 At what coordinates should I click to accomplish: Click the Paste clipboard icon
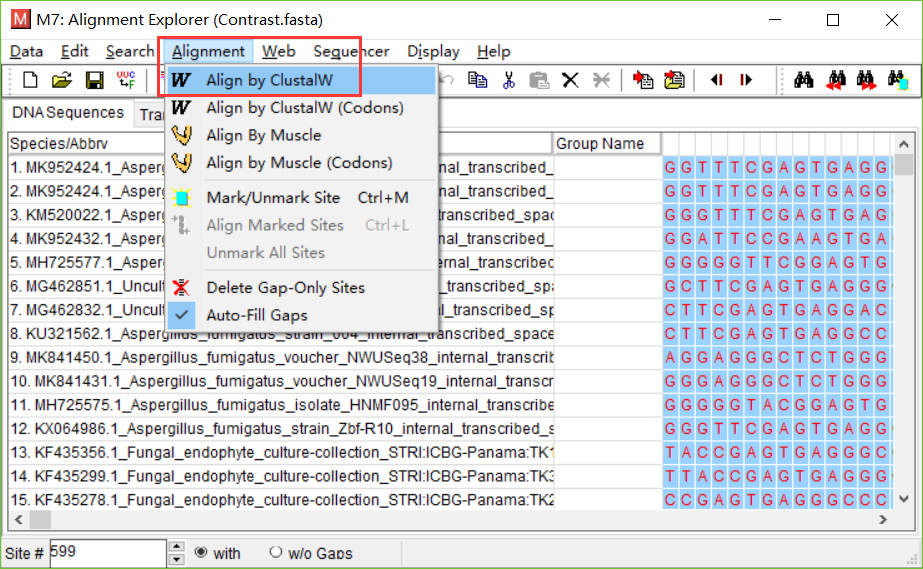point(539,79)
